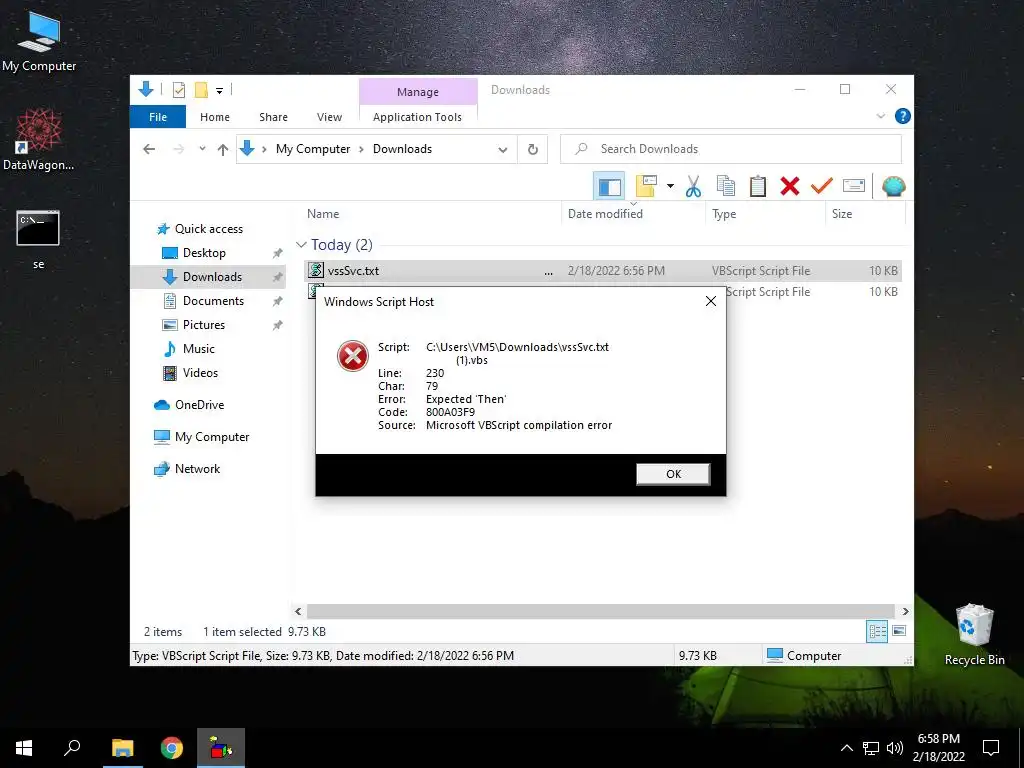Refresh the Downloads folder
Viewport: 1024px width, 768px height.
tap(533, 150)
